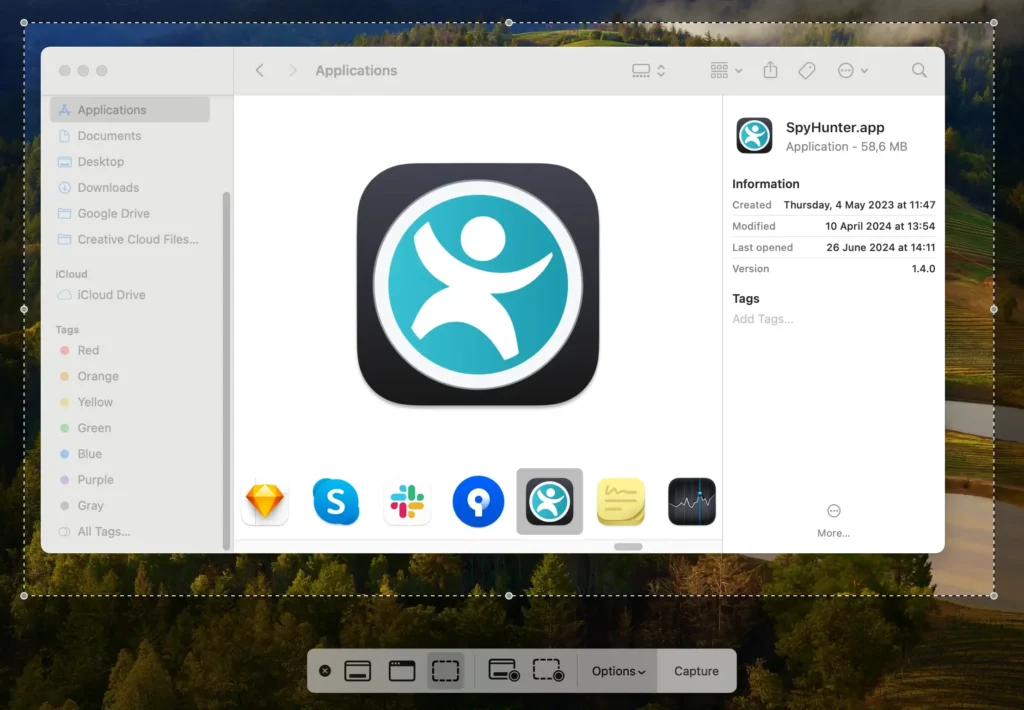The height and width of the screenshot is (710, 1024).
Task: Click the bottom-left selection corner handle
Action: tap(24, 596)
